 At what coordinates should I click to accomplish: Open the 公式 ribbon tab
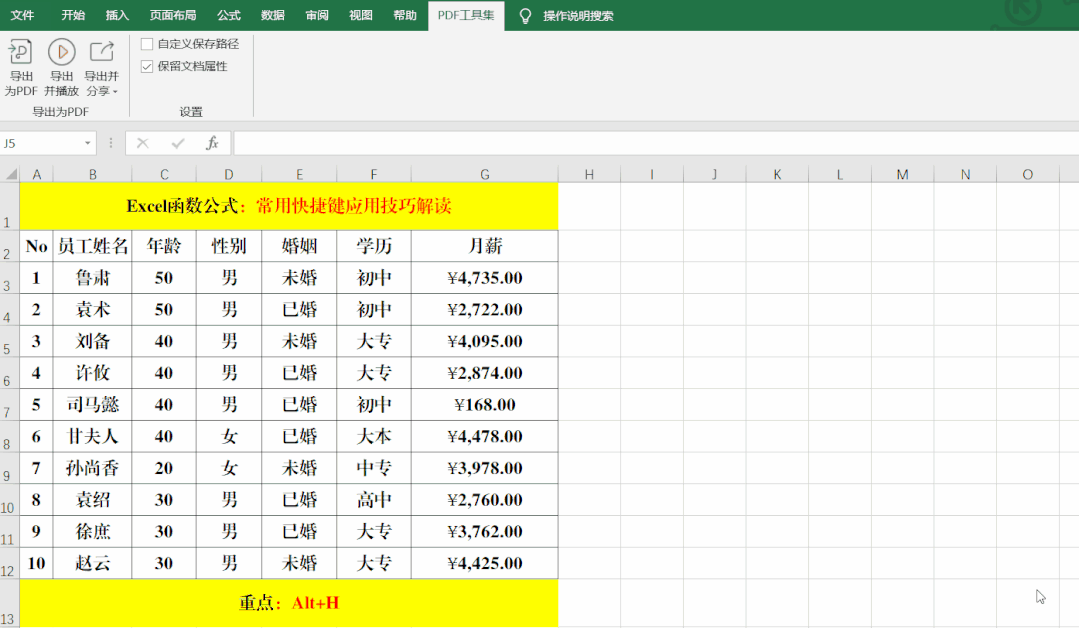[228, 15]
